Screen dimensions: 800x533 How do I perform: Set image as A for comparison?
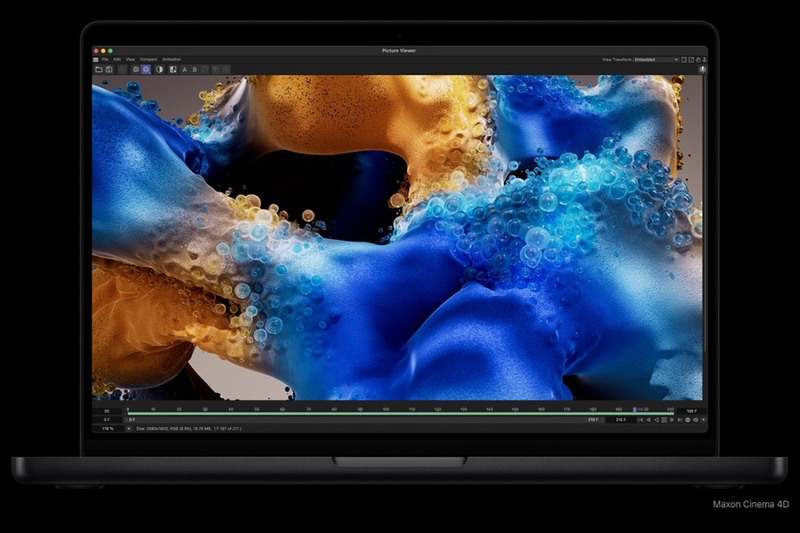pos(184,70)
